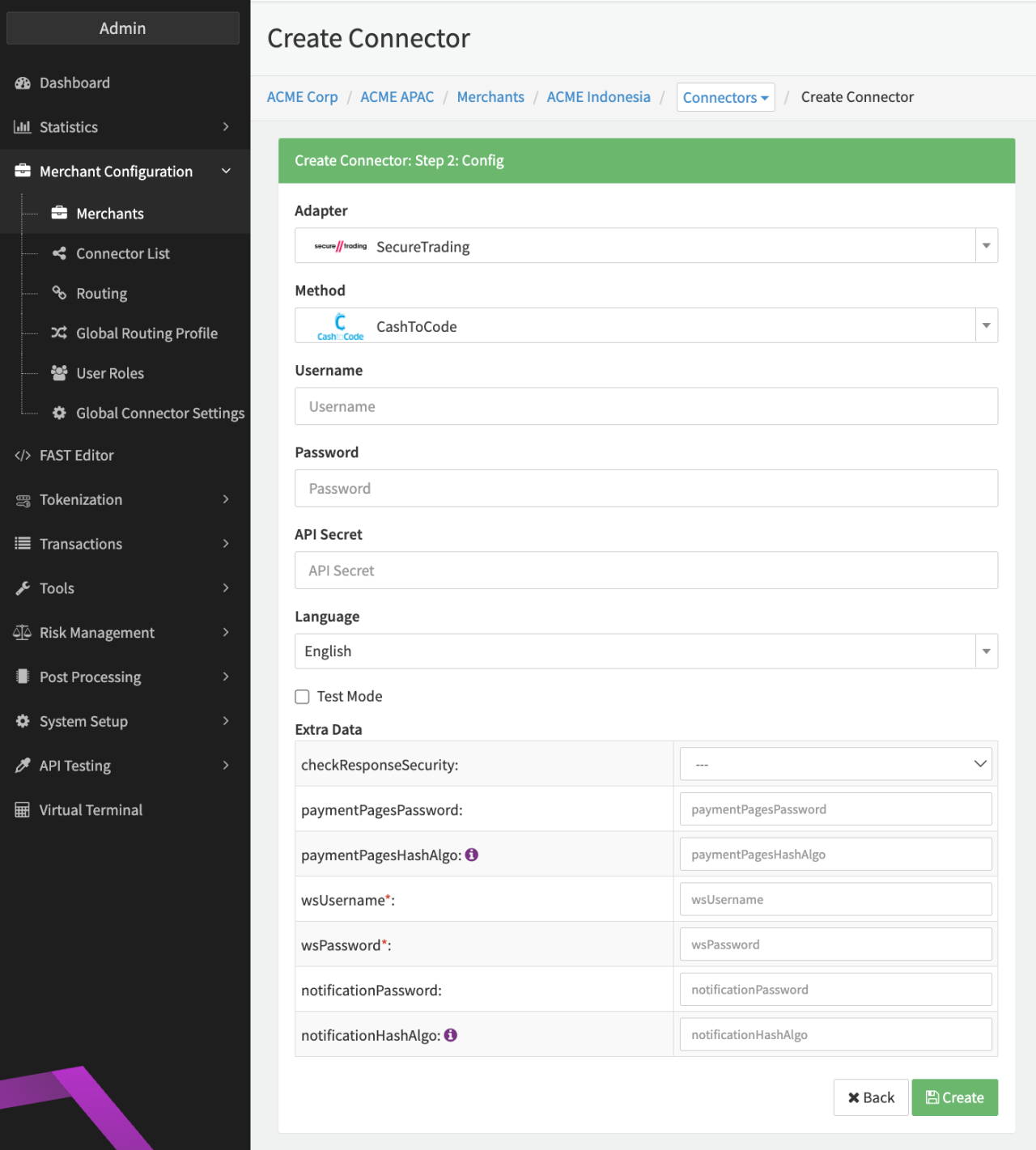Click the Global Connector Settings gear icon
Viewport: 1036px width, 1150px height.
59,413
